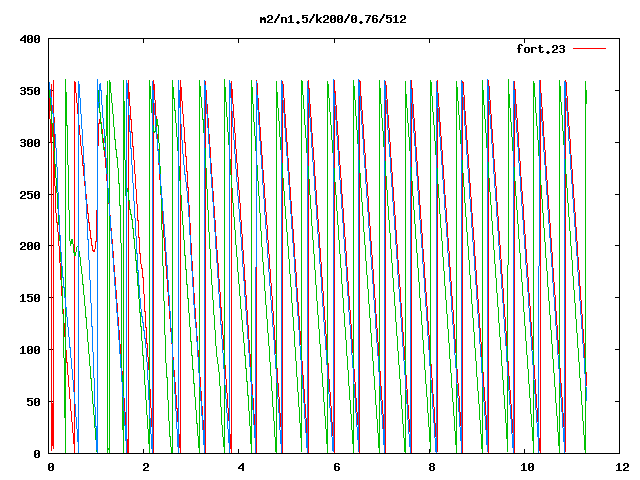
Task: Click the y-axis label 100
Action: [x=30, y=350]
